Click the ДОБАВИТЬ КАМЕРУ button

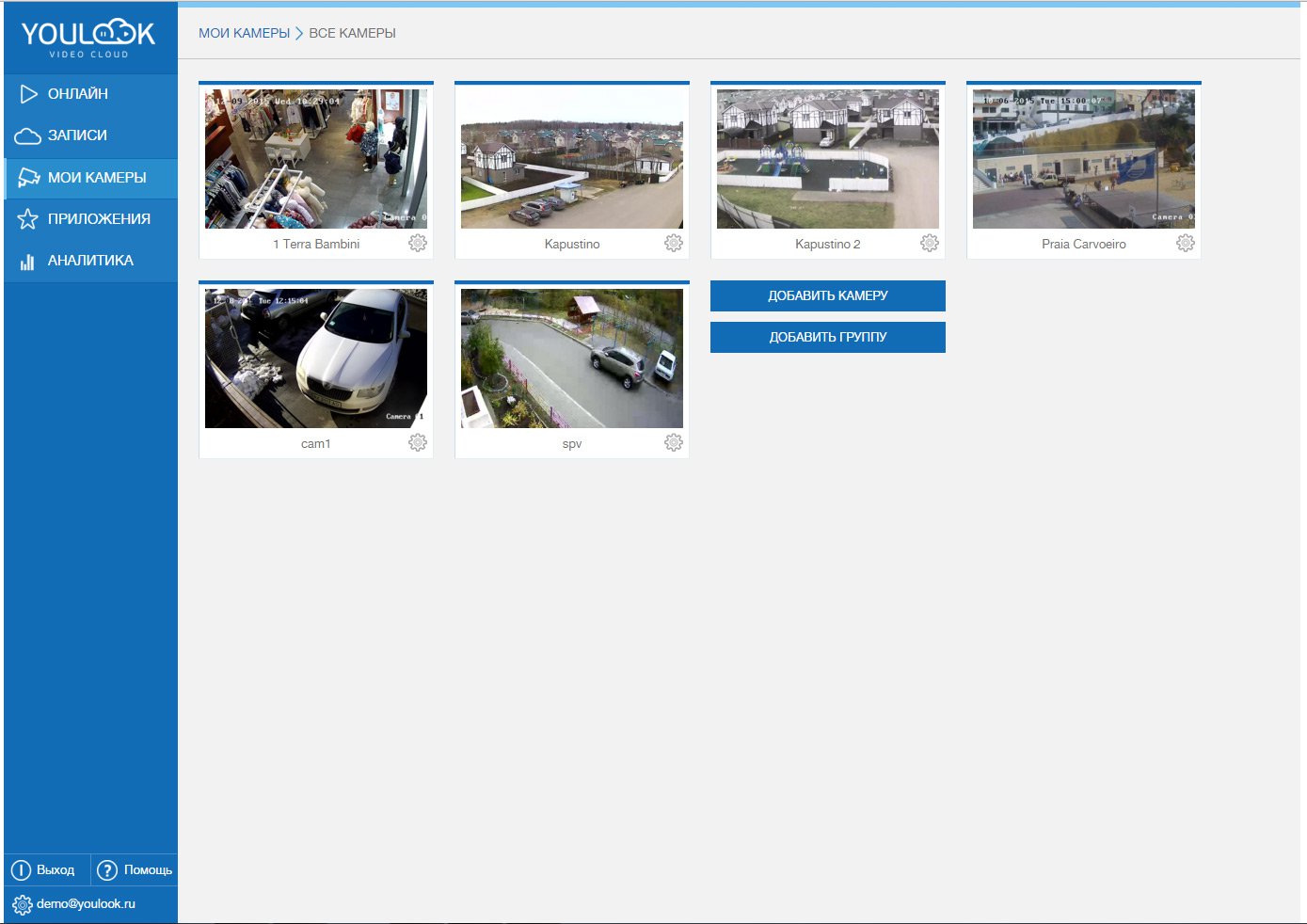tap(827, 295)
